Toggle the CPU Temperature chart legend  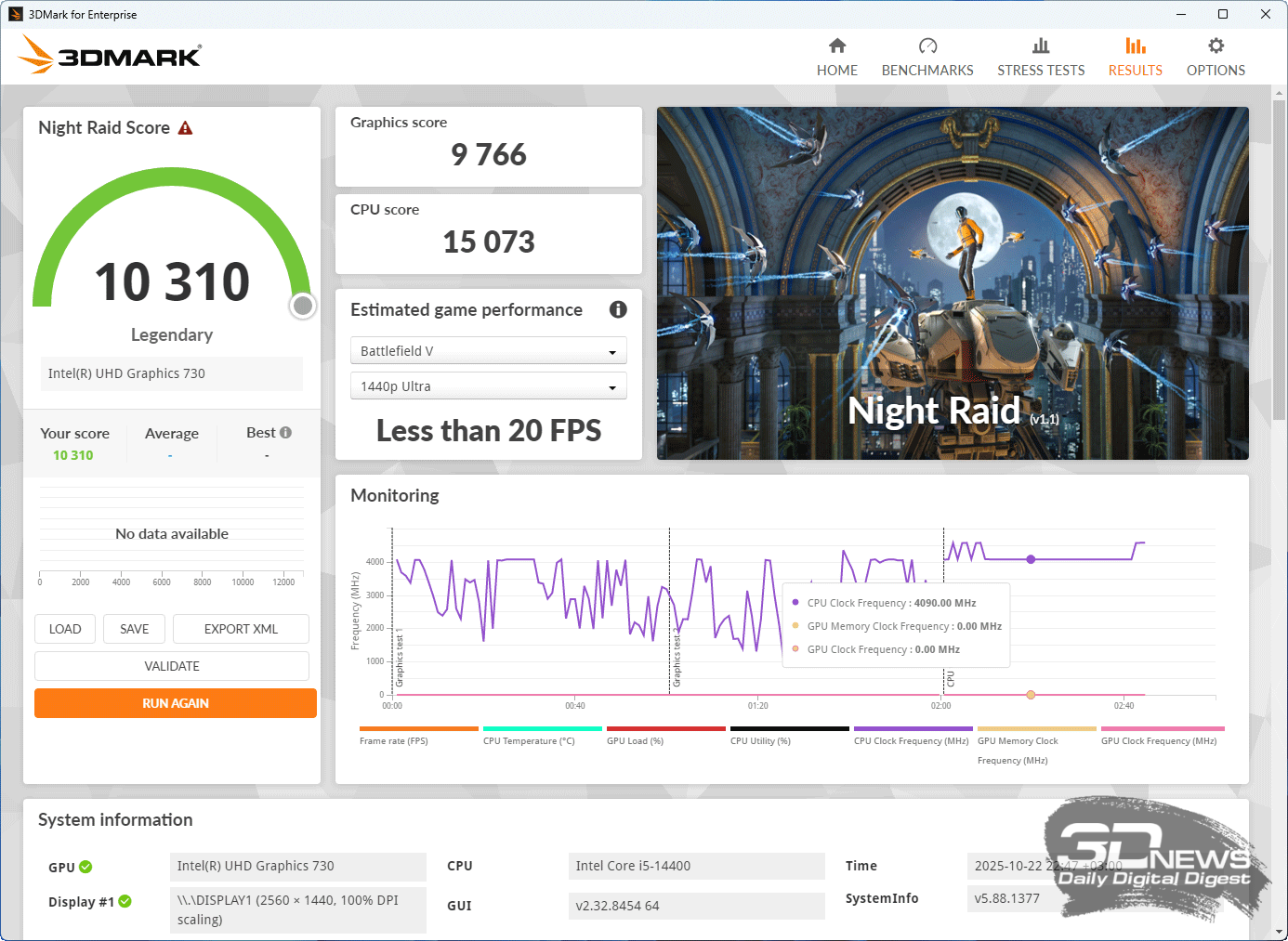pyautogui.click(x=542, y=729)
